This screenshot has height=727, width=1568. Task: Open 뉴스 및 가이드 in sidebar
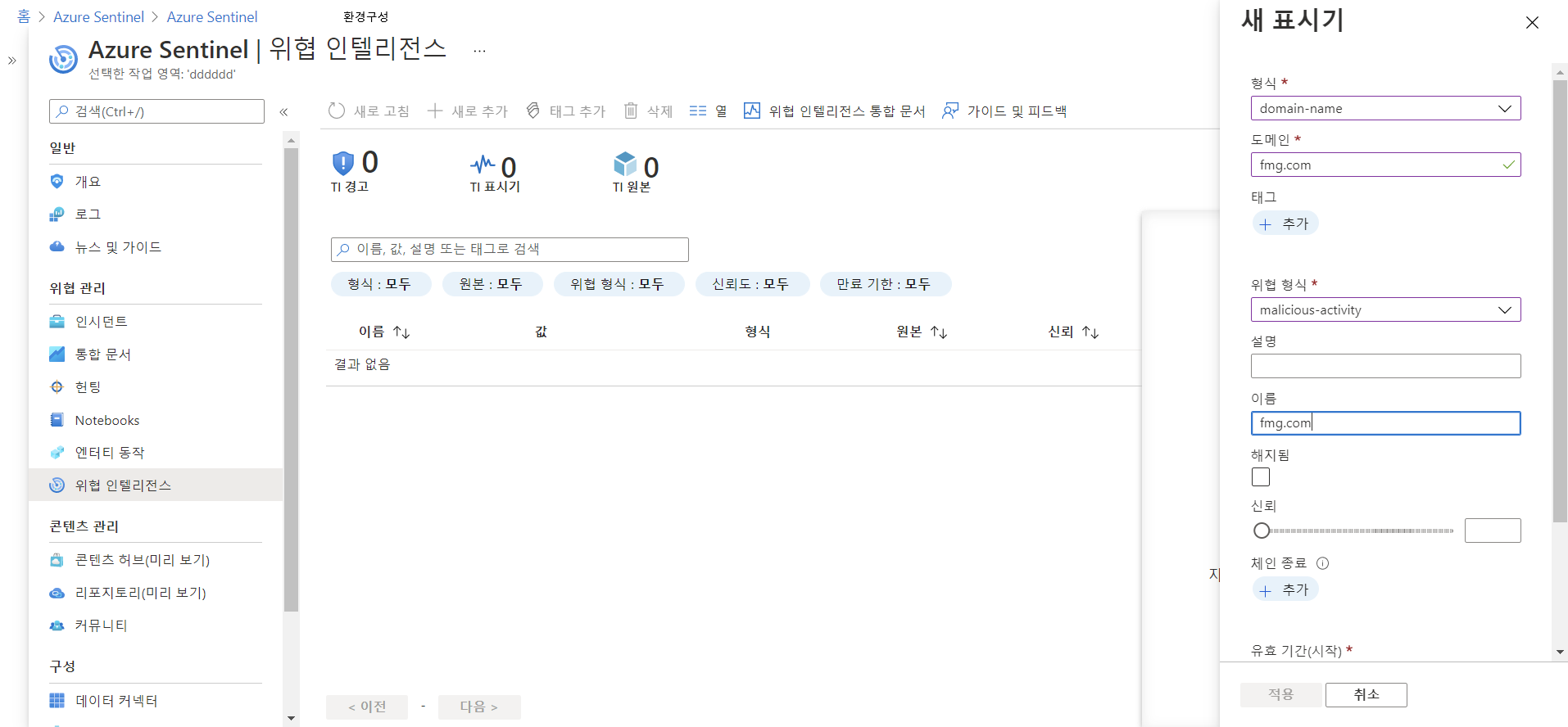(x=156, y=247)
